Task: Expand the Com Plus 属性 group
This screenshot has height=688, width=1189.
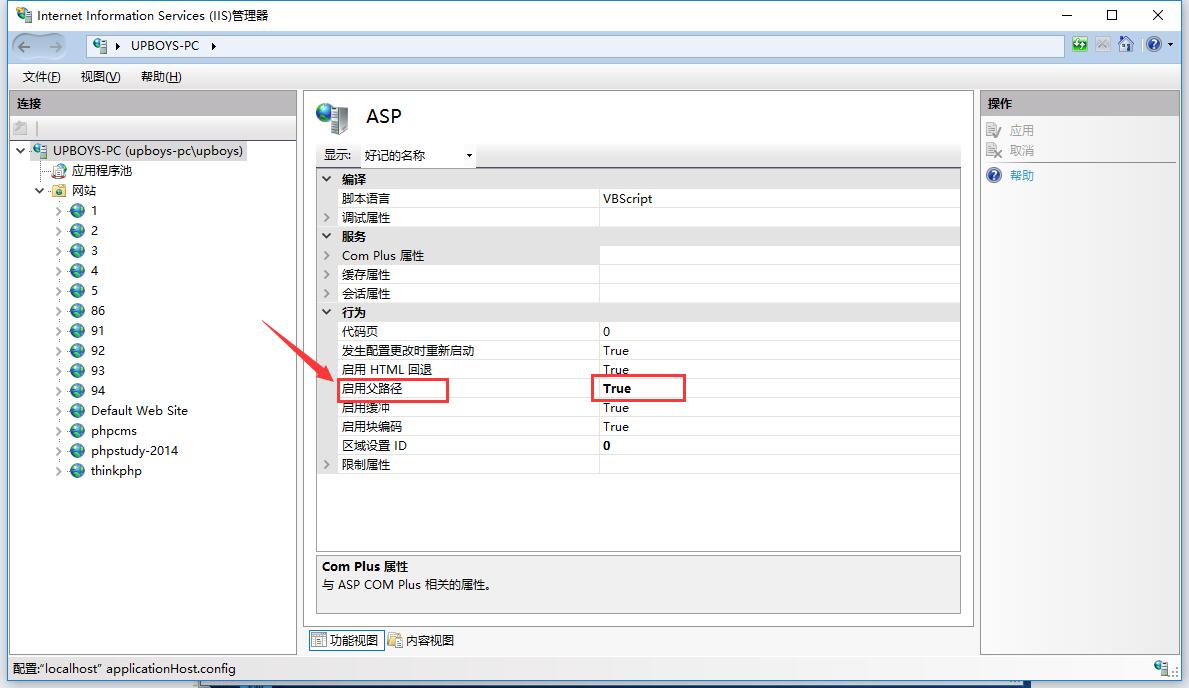Action: pyautogui.click(x=327, y=256)
